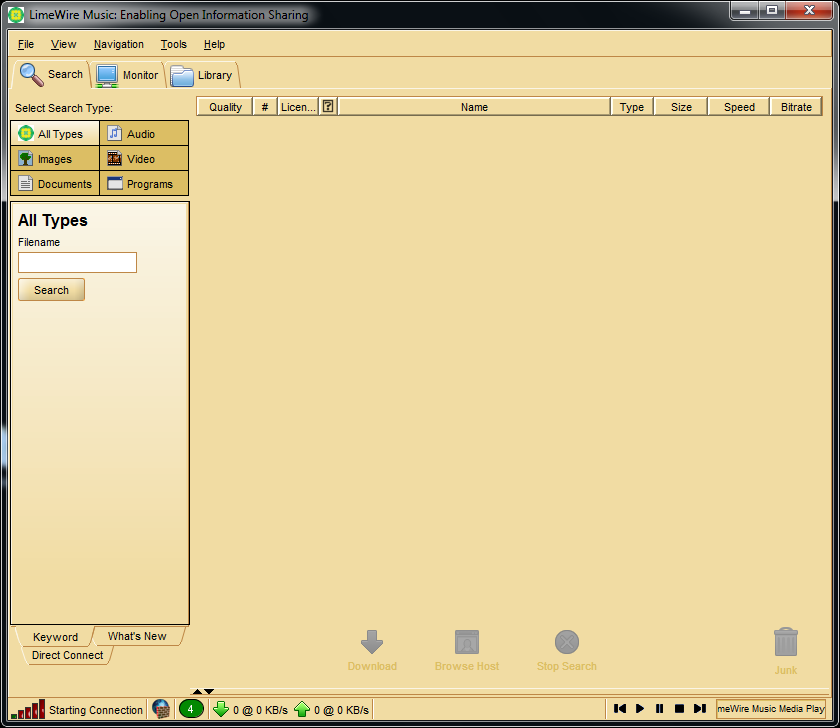Click the connection strength bars icon

(x=27, y=708)
